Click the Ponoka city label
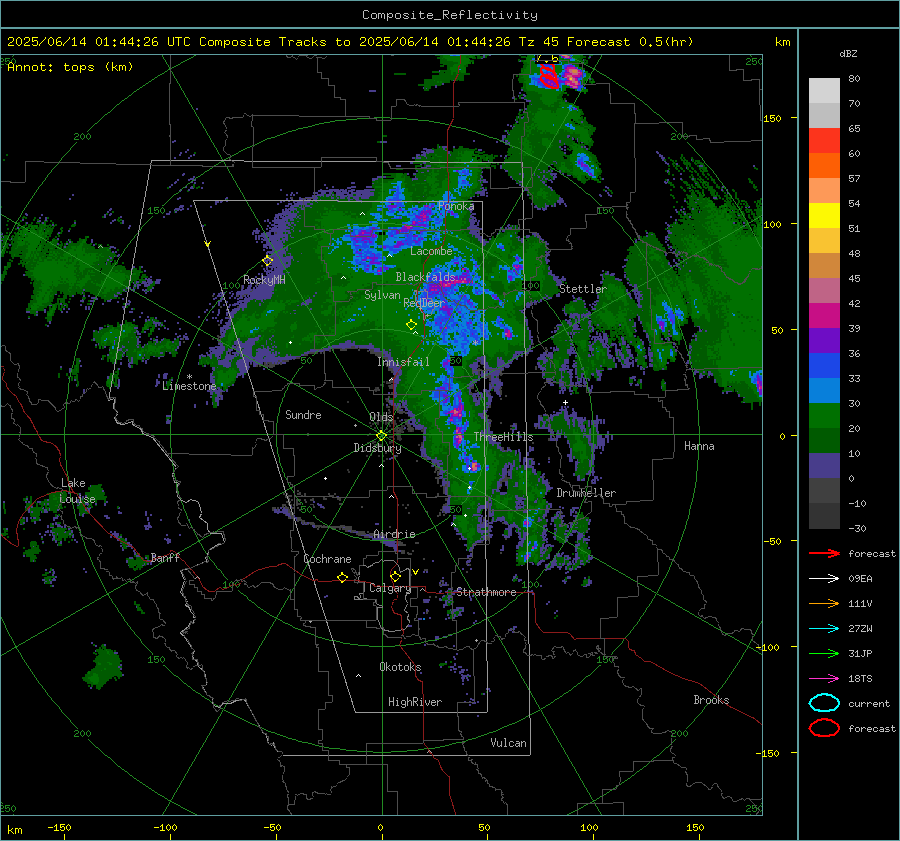 pos(456,206)
